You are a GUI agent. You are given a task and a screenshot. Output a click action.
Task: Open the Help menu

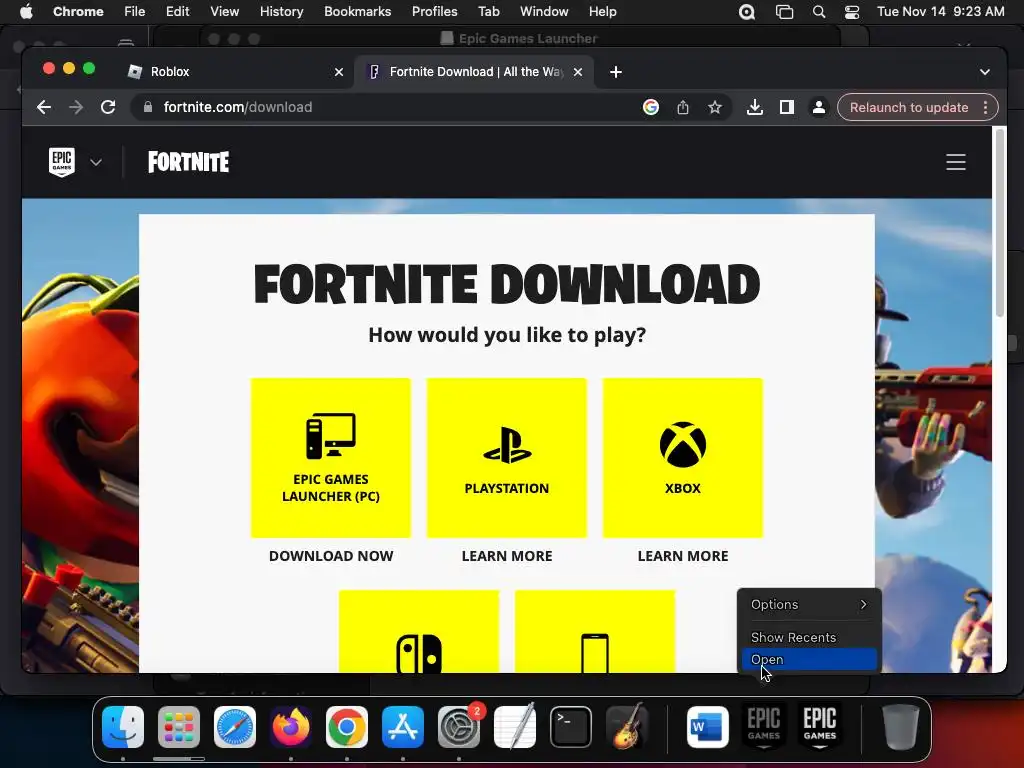602,12
